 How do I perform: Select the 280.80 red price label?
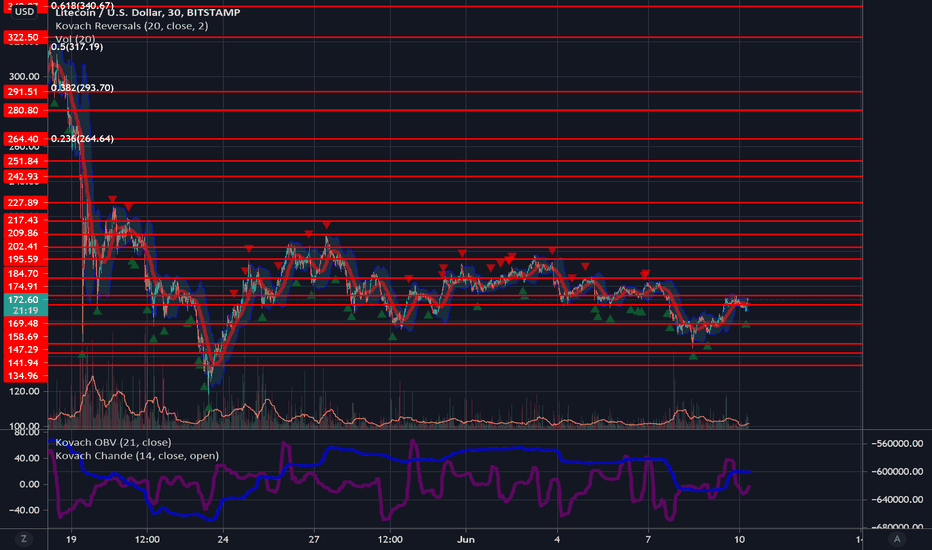(x=24, y=111)
